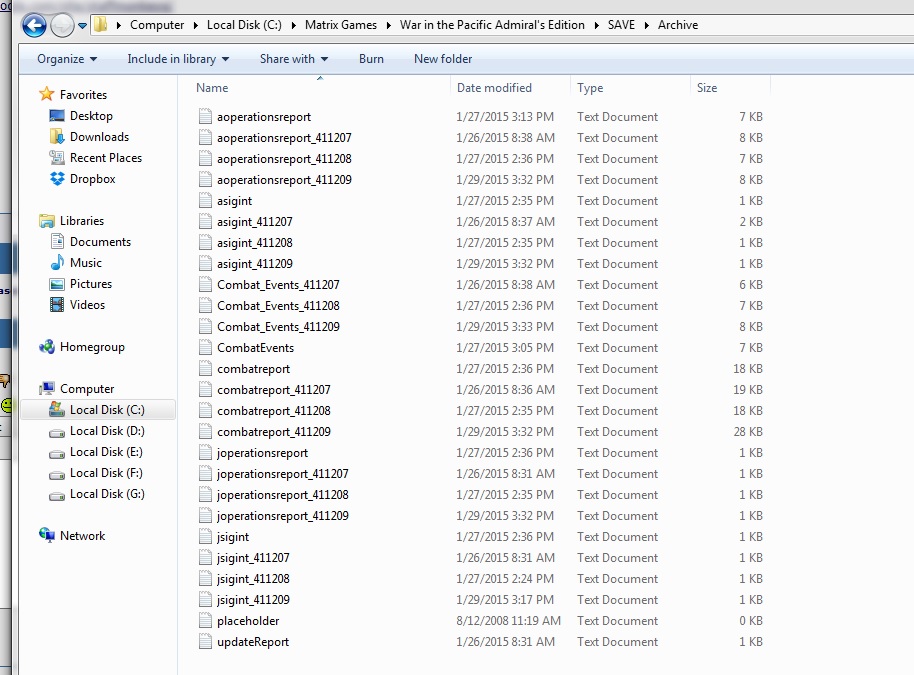This screenshot has height=675, width=914.
Task: Select file aoperationsreport_411209
Action: [284, 180]
